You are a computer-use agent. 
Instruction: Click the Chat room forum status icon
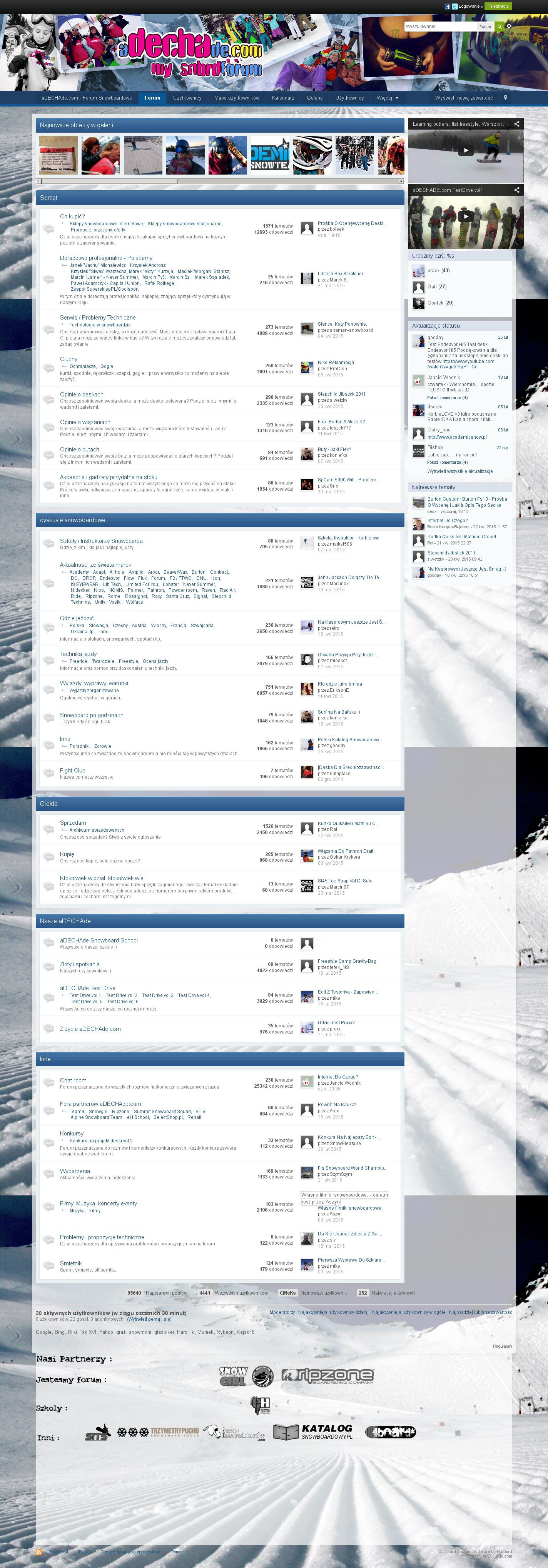[49, 1083]
